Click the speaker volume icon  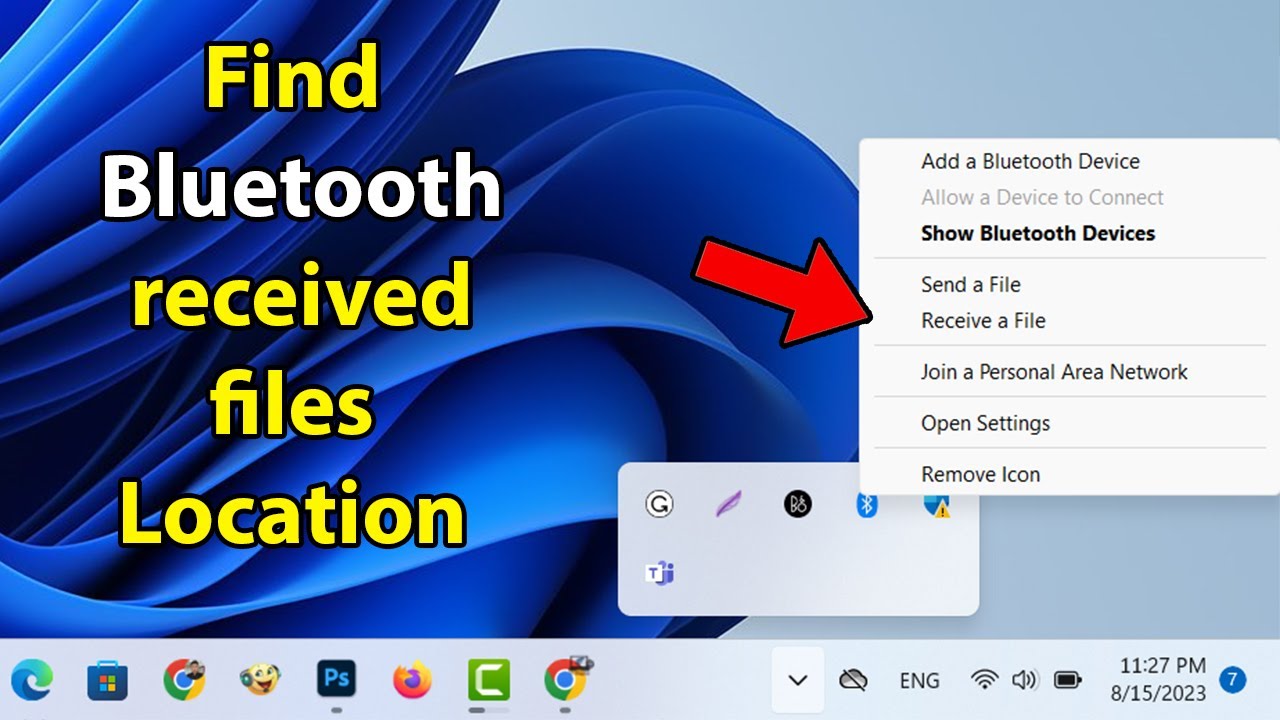1025,680
